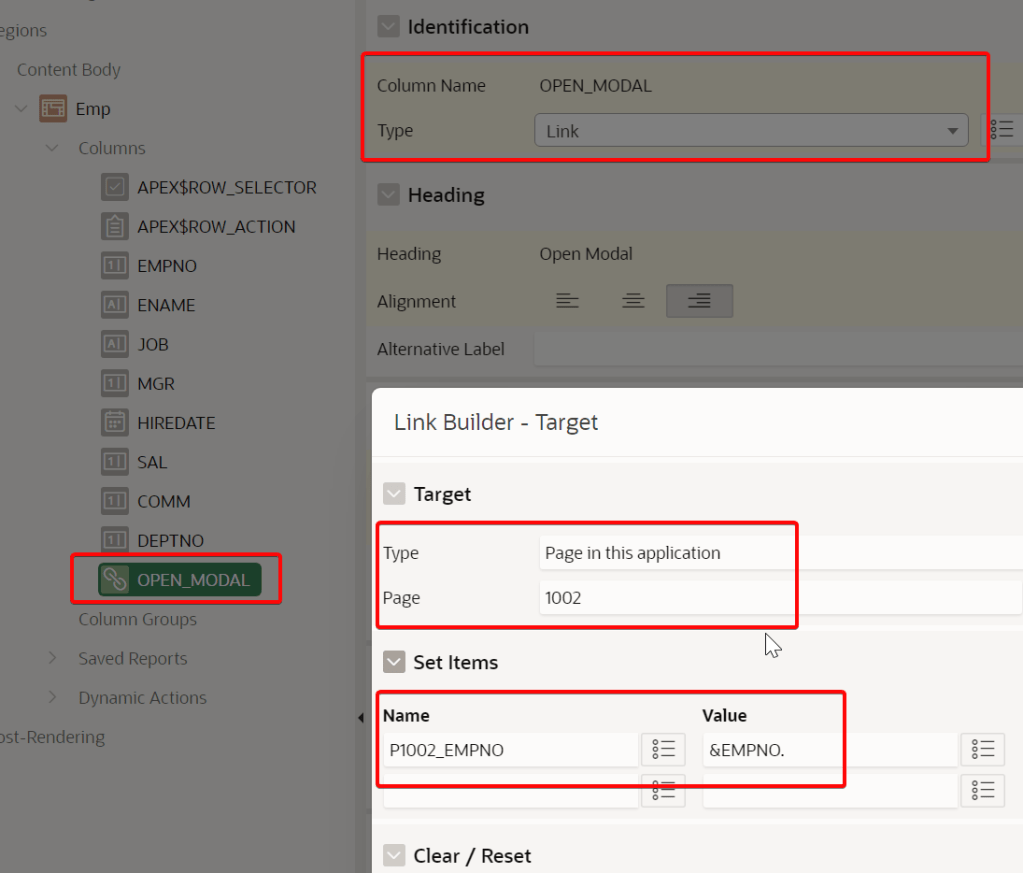Viewport: 1023px width, 873px height.
Task: Set heading alignment to right
Action: 699,301
